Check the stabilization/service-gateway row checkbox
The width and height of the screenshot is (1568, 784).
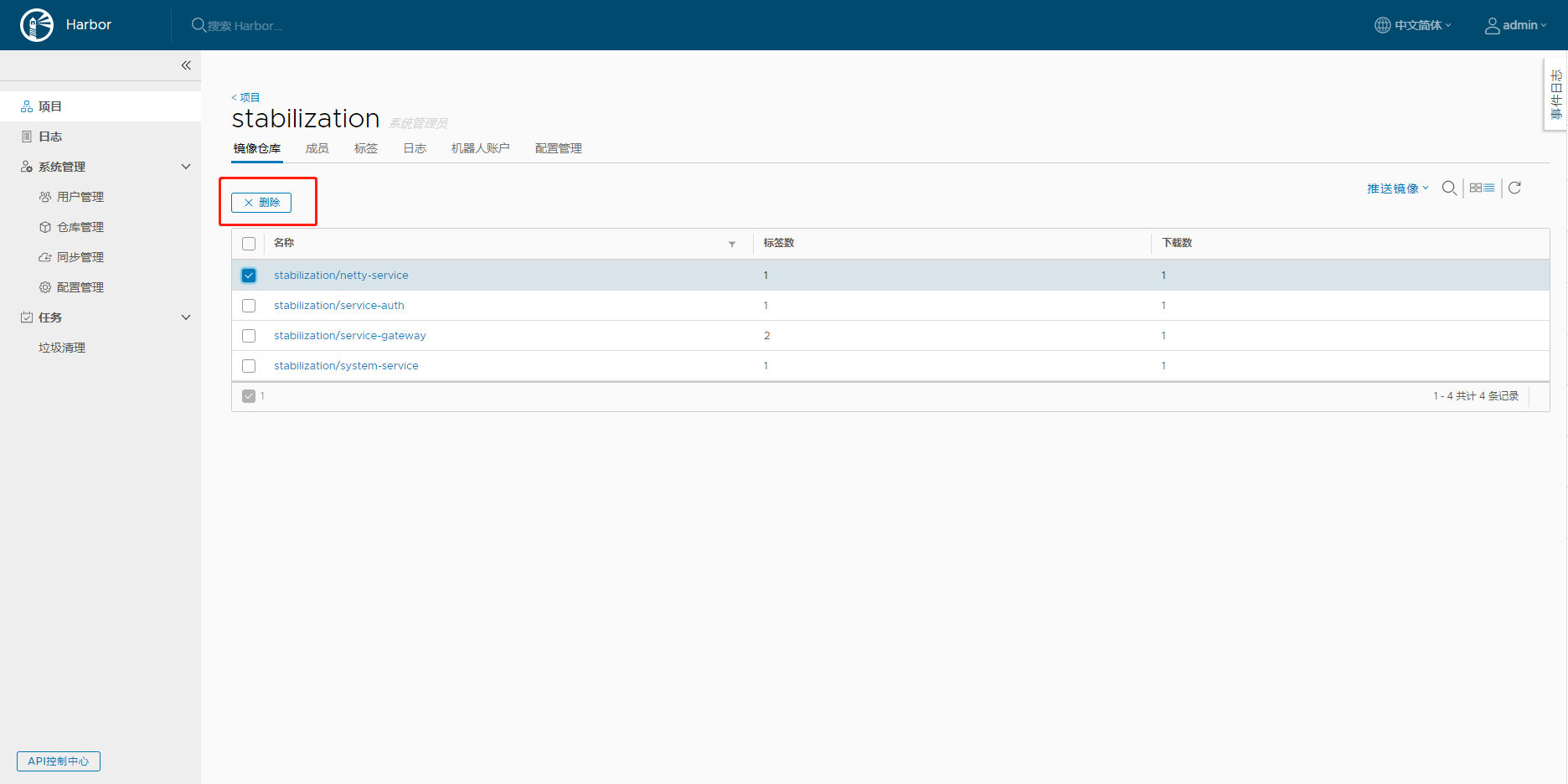(x=249, y=336)
